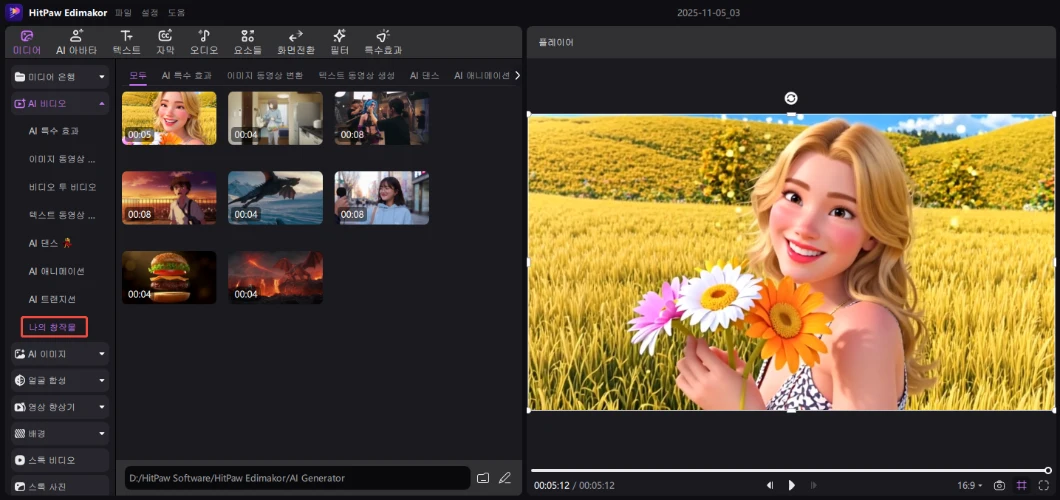The image size is (1060, 500).
Task: Open the 16:9 aspect ratio dropdown
Action: pyautogui.click(x=969, y=485)
